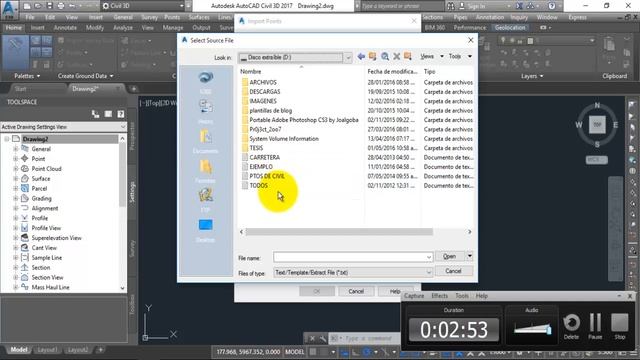Image resolution: width=640 pixels, height=360 pixels.
Task: Open FTP place in dialog sidebar
Action: tap(205, 200)
